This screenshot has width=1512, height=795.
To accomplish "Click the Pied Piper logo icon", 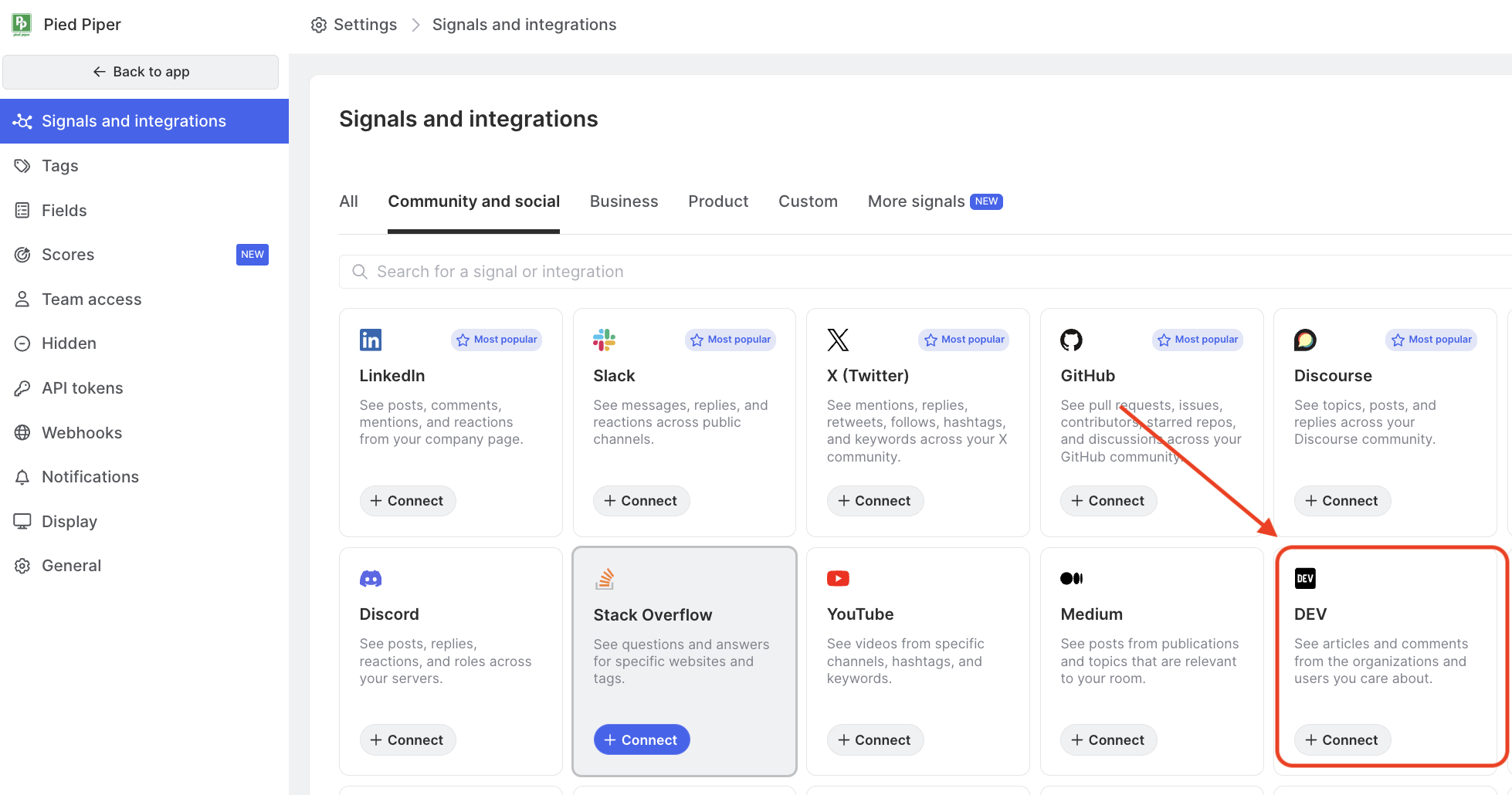I will pyautogui.click(x=22, y=25).
